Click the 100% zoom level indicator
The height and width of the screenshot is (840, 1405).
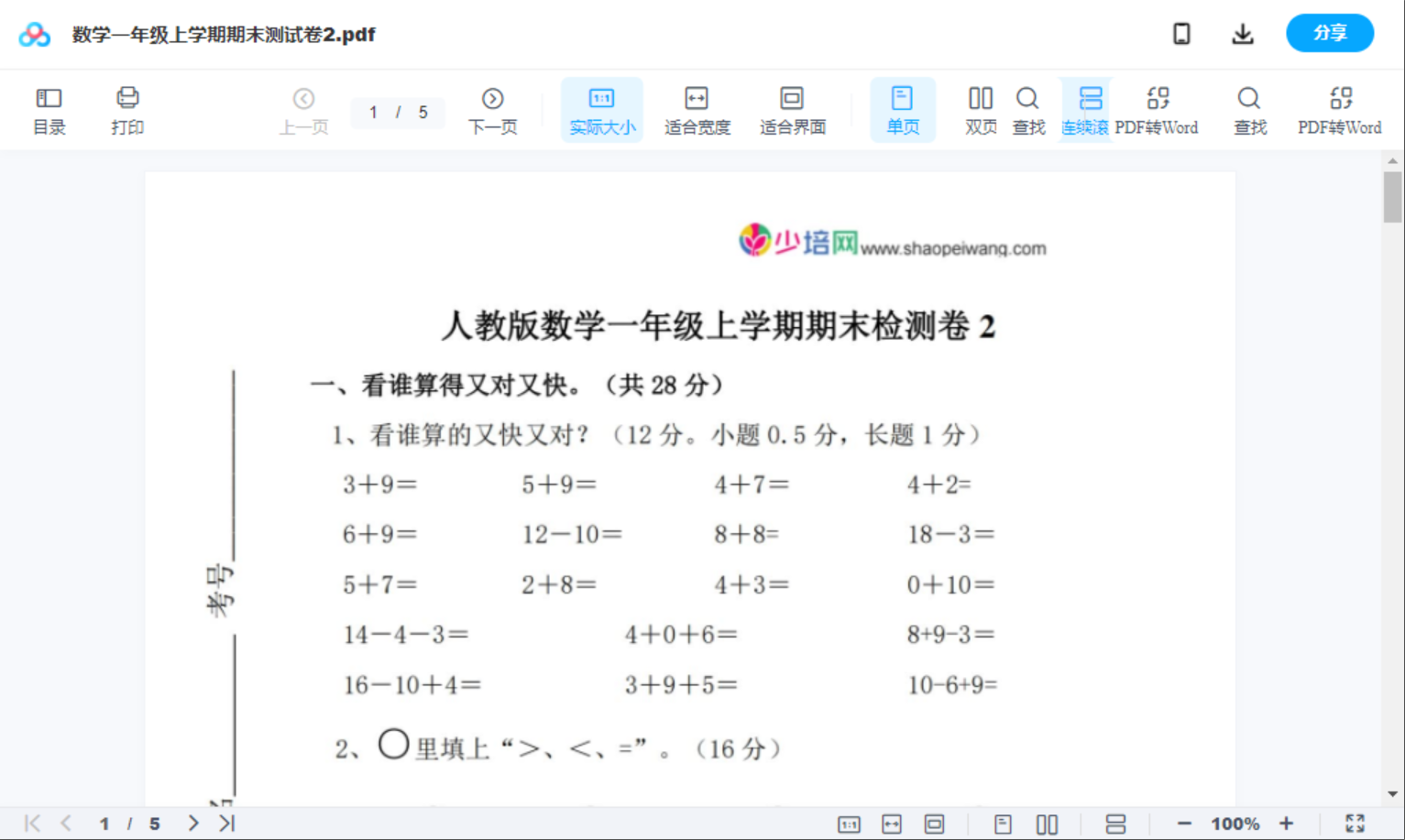[x=1235, y=823]
